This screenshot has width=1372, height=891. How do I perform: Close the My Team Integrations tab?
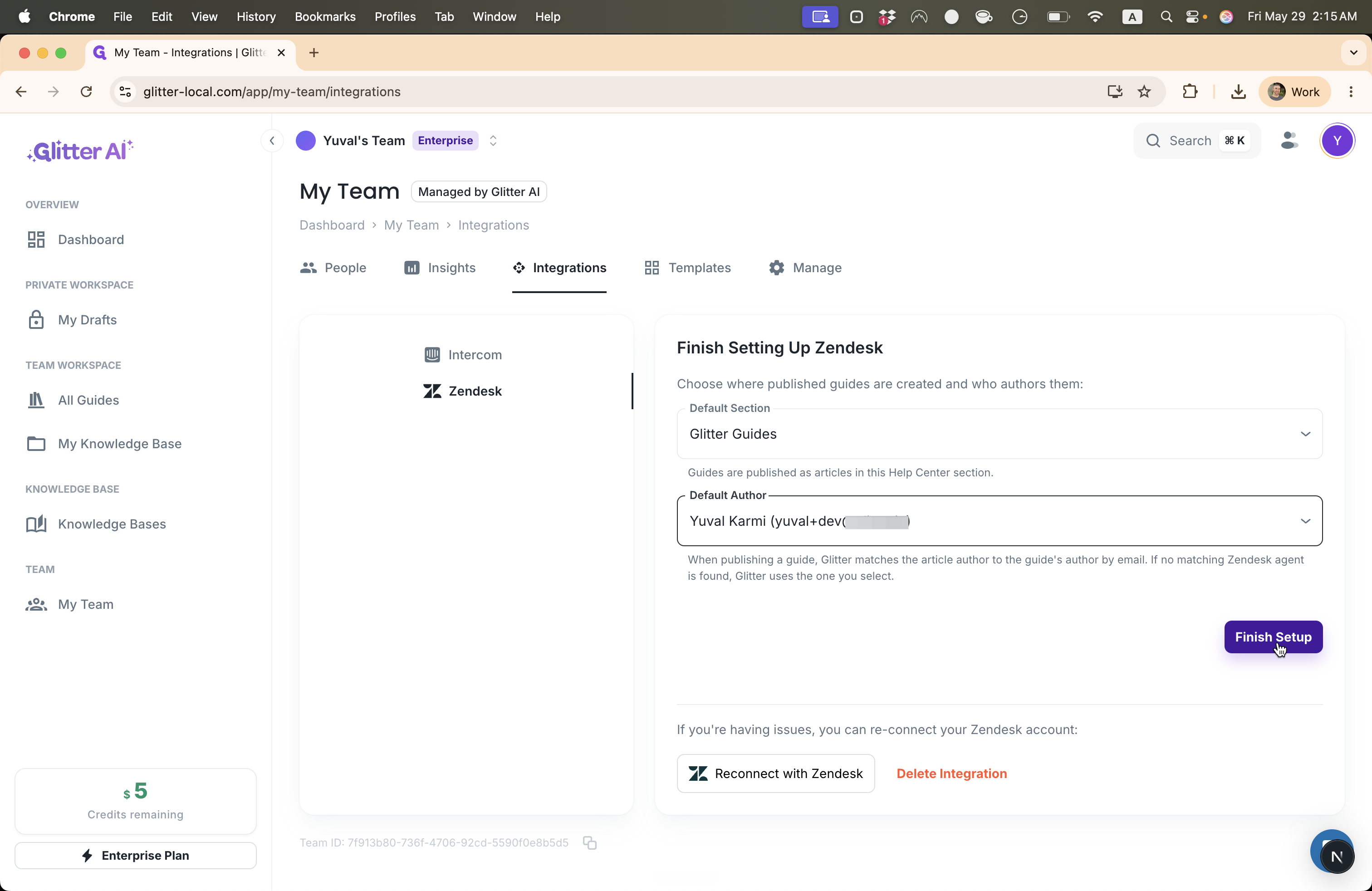click(x=281, y=53)
